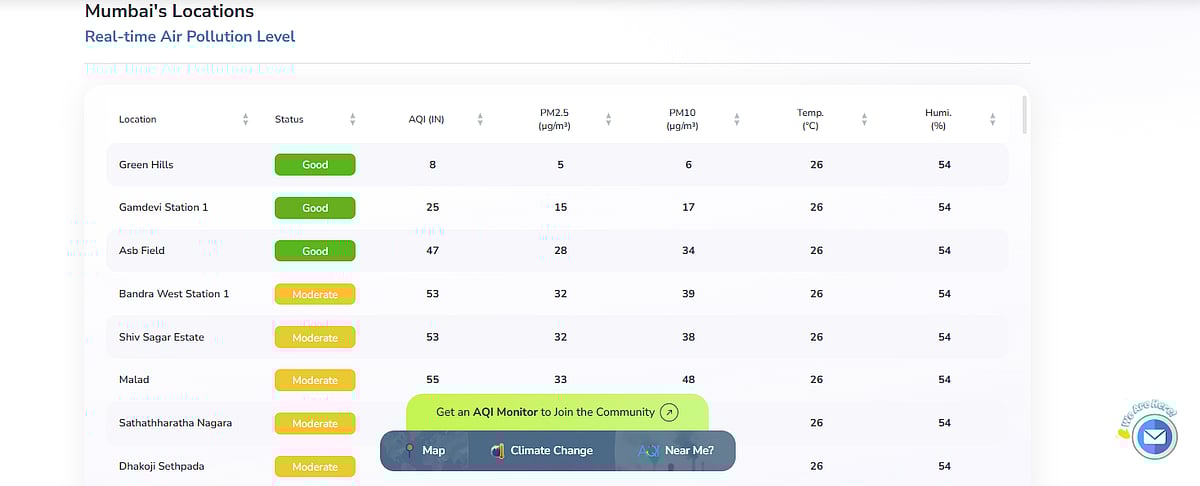Sort by Humi. column arrows
The width and height of the screenshot is (1200, 486).
click(992, 119)
